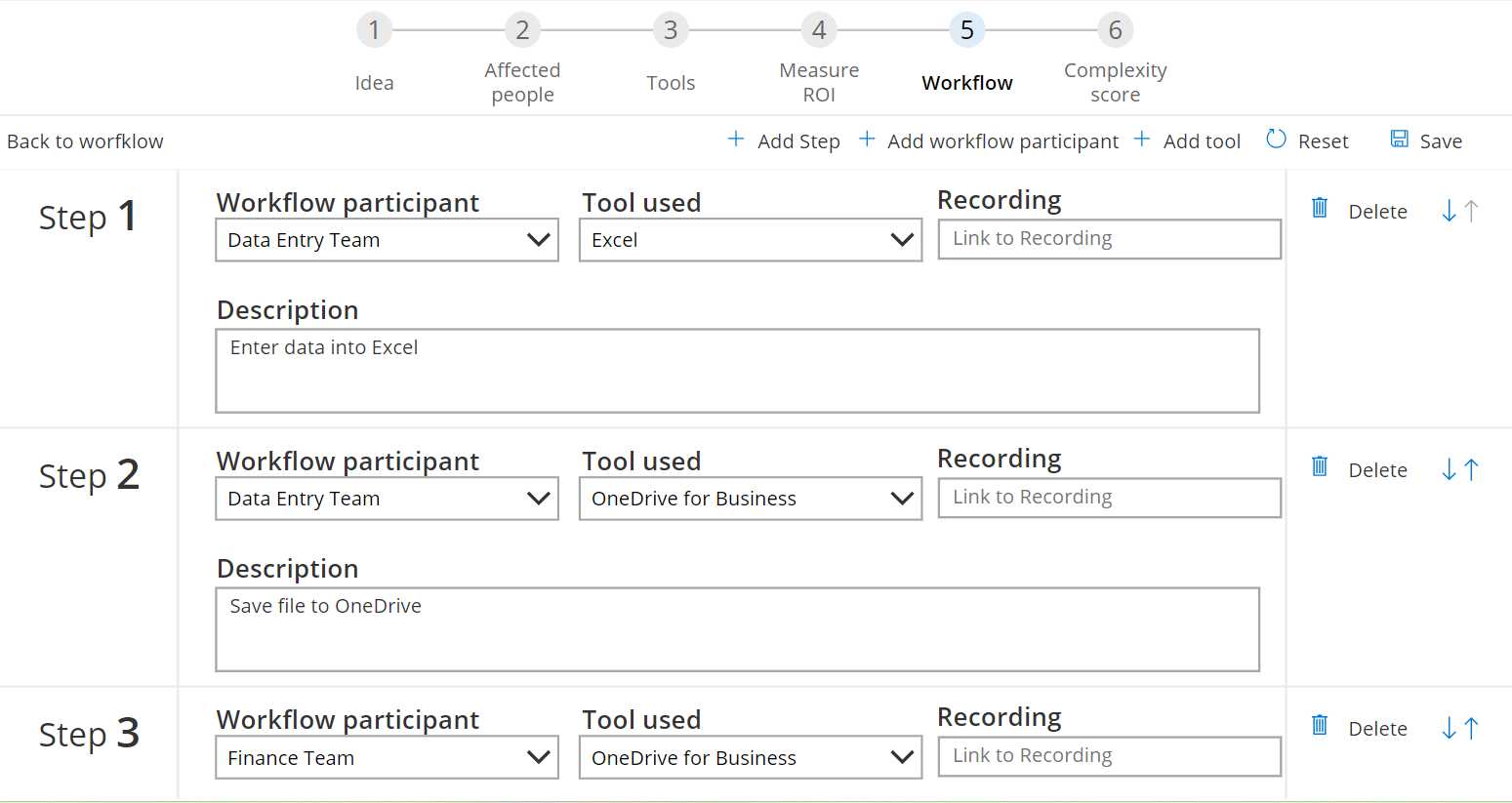Switch to the Complexity score step
The image size is (1512, 803).
tap(1115, 29)
